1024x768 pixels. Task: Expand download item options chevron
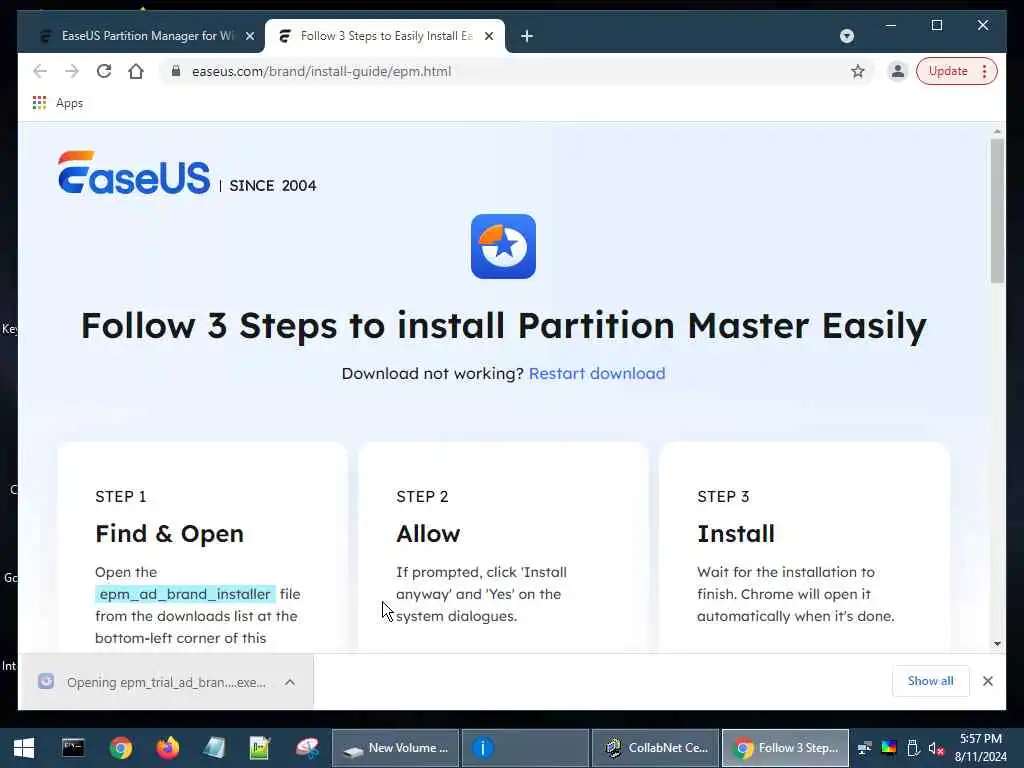[290, 682]
